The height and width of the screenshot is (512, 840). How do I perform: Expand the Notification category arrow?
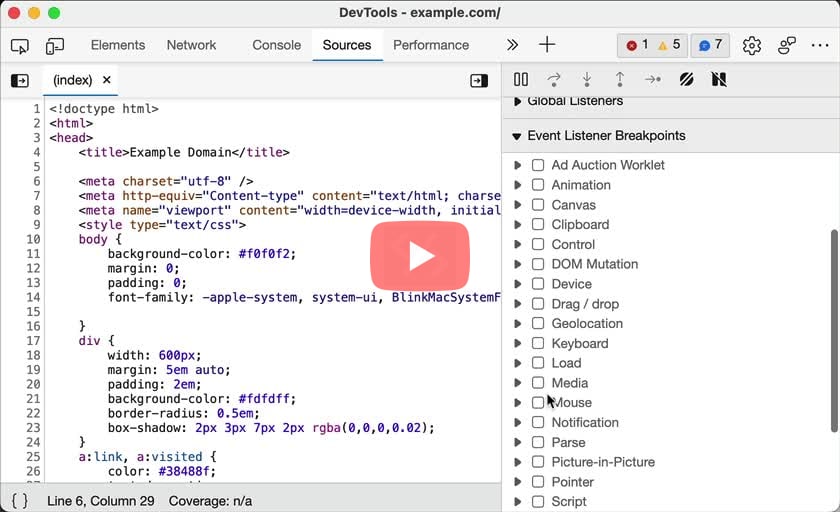pyautogui.click(x=518, y=423)
